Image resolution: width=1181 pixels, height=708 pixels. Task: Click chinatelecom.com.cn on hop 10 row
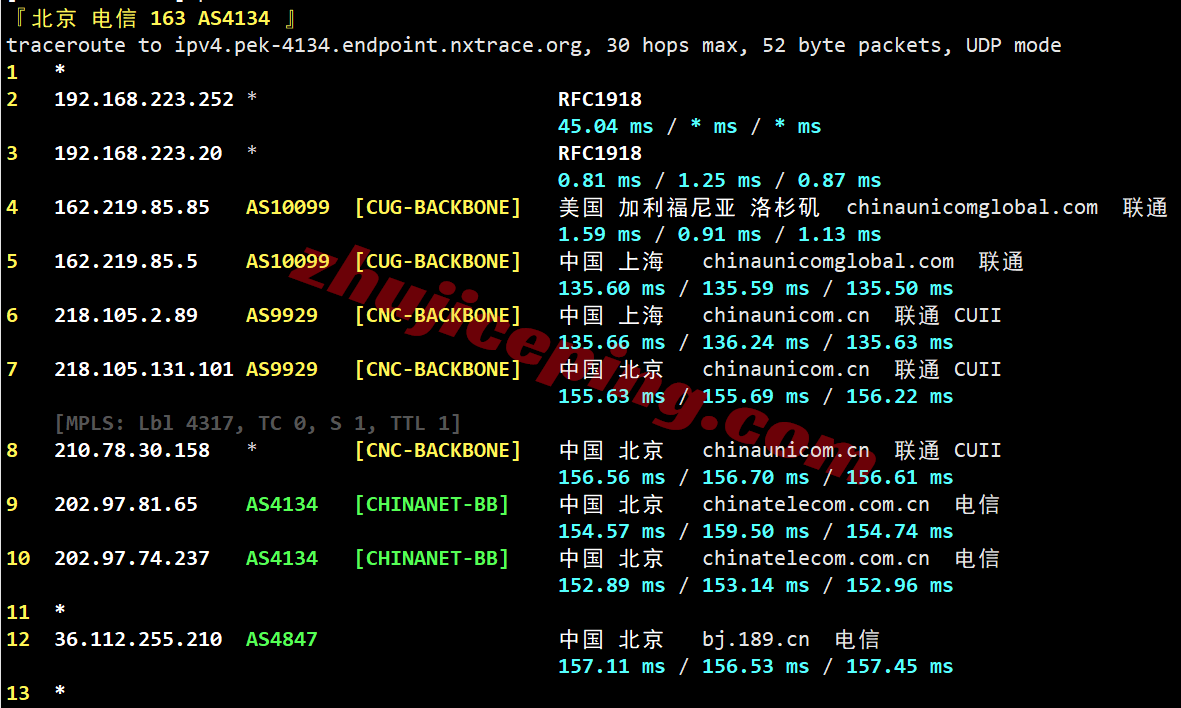(x=816, y=559)
